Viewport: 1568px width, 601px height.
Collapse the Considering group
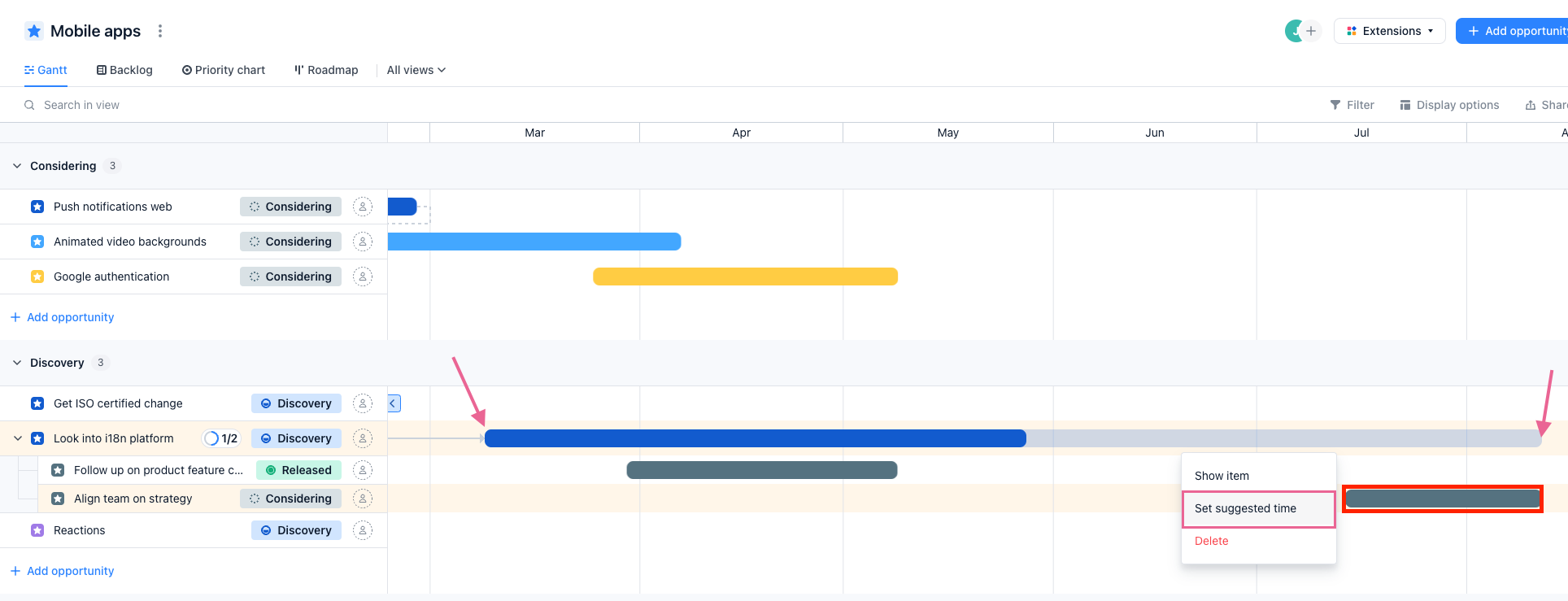click(x=17, y=166)
